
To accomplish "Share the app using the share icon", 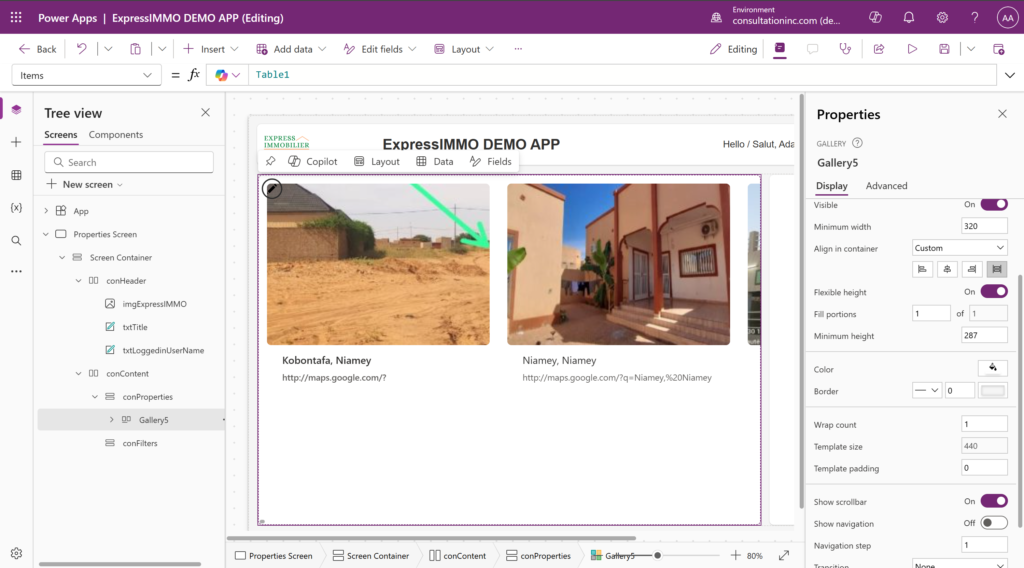I will pos(879,49).
